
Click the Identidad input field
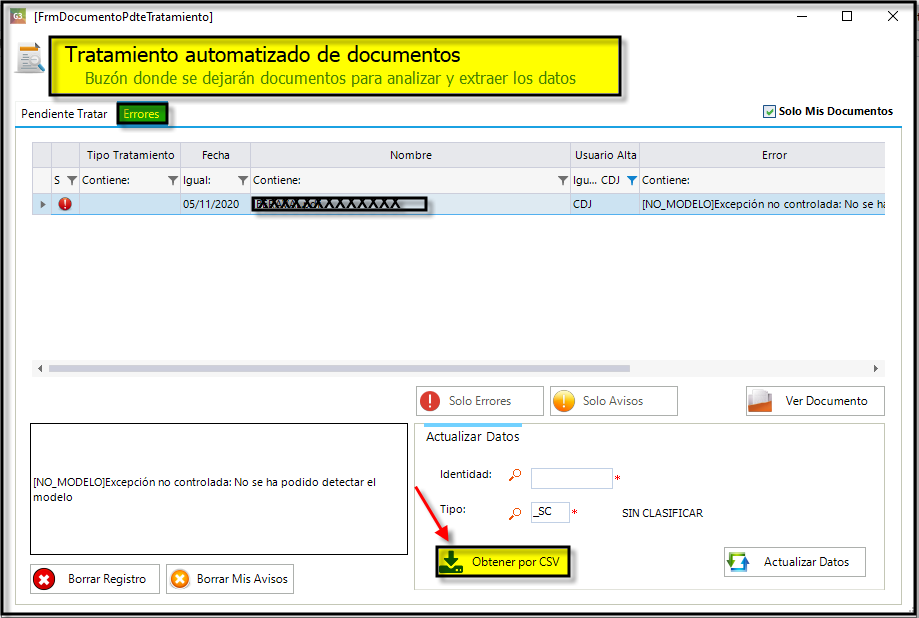coord(571,478)
